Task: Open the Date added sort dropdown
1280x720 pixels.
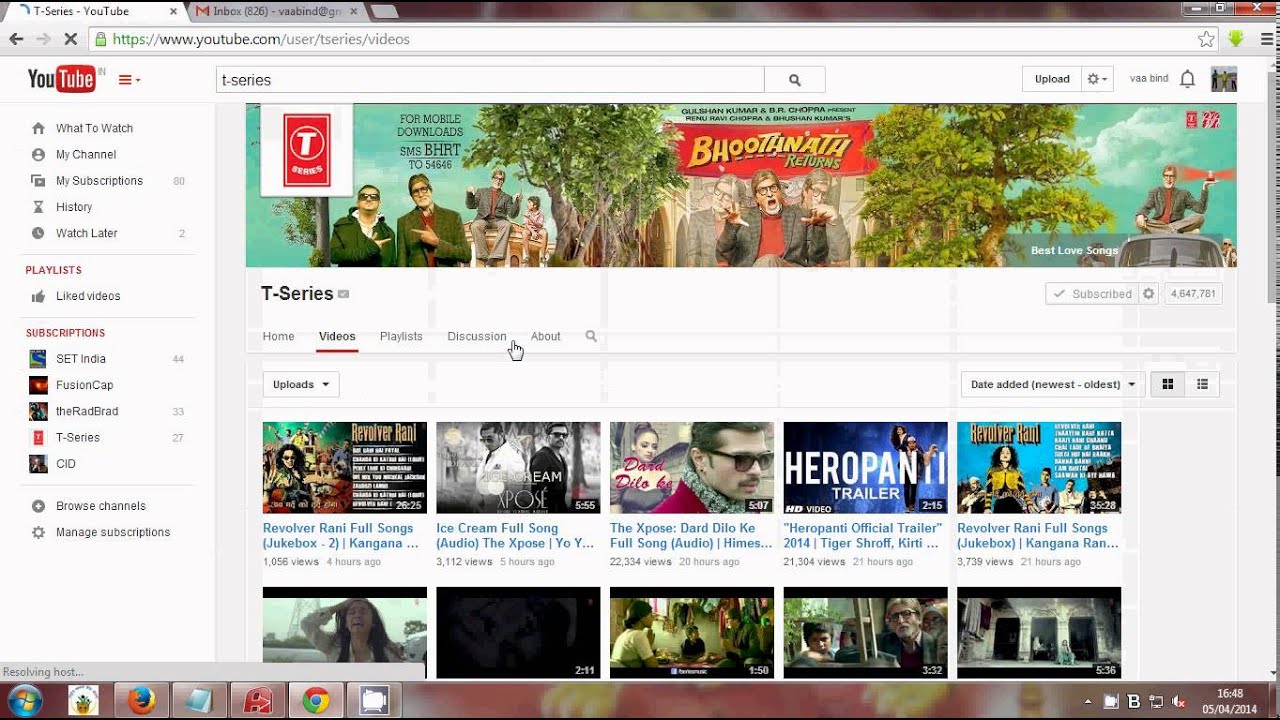Action: point(1053,384)
